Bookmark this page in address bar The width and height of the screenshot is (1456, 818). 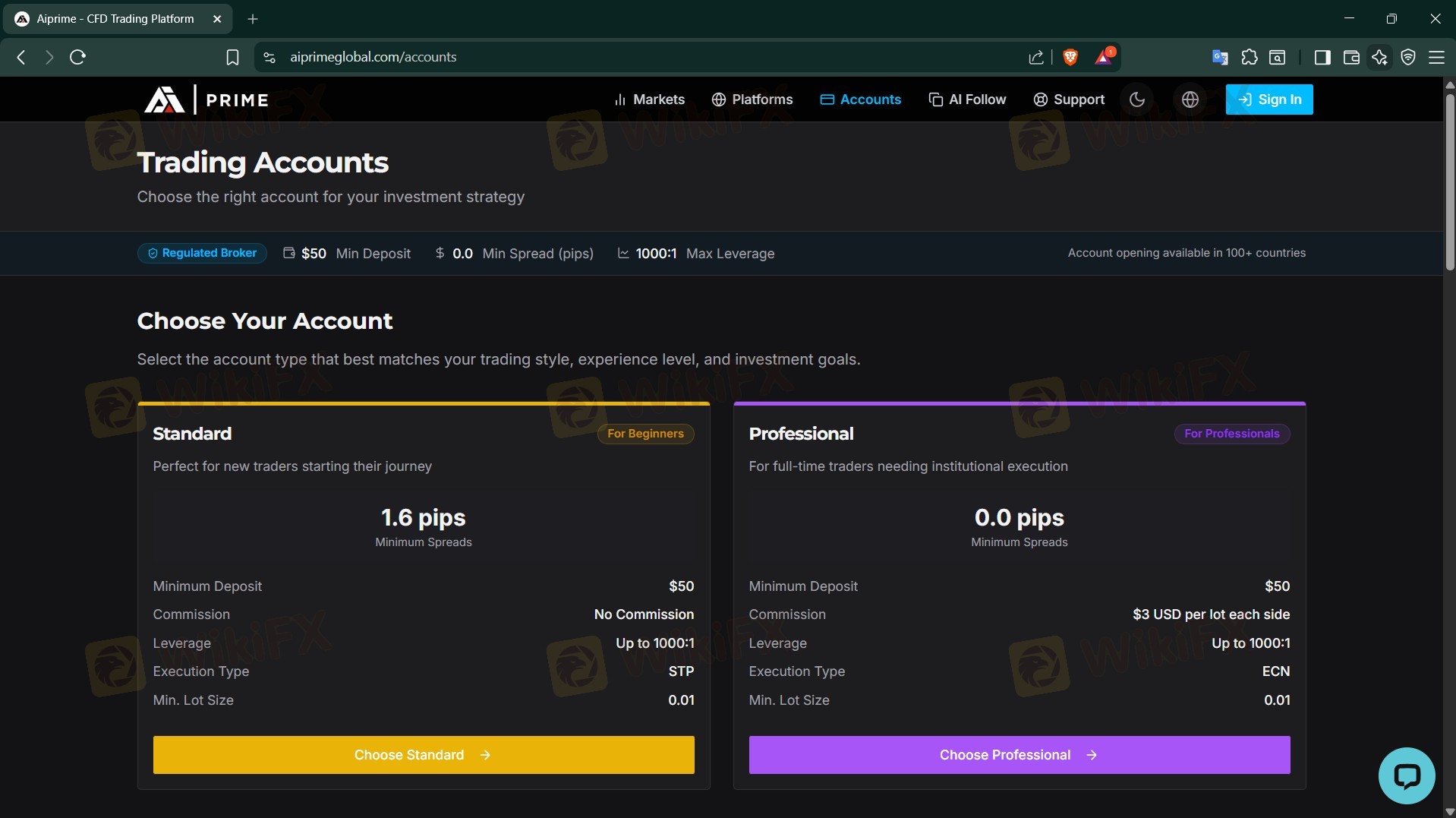232,57
